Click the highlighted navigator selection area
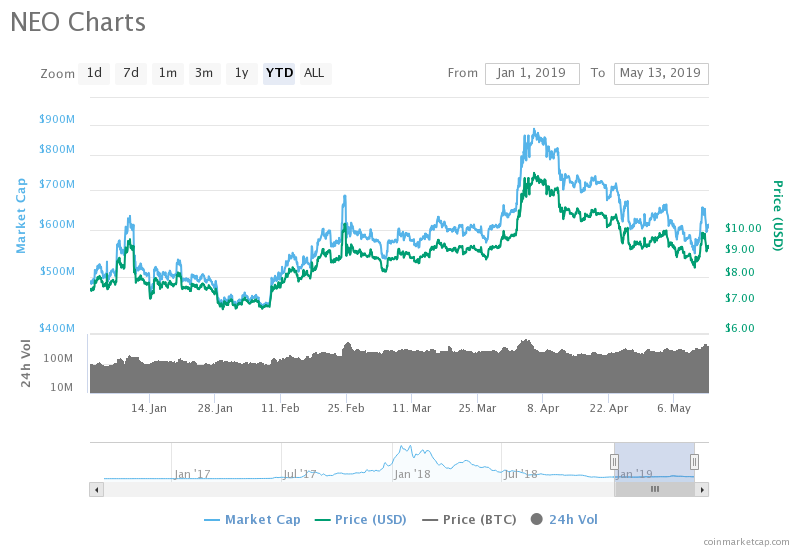 (x=655, y=462)
